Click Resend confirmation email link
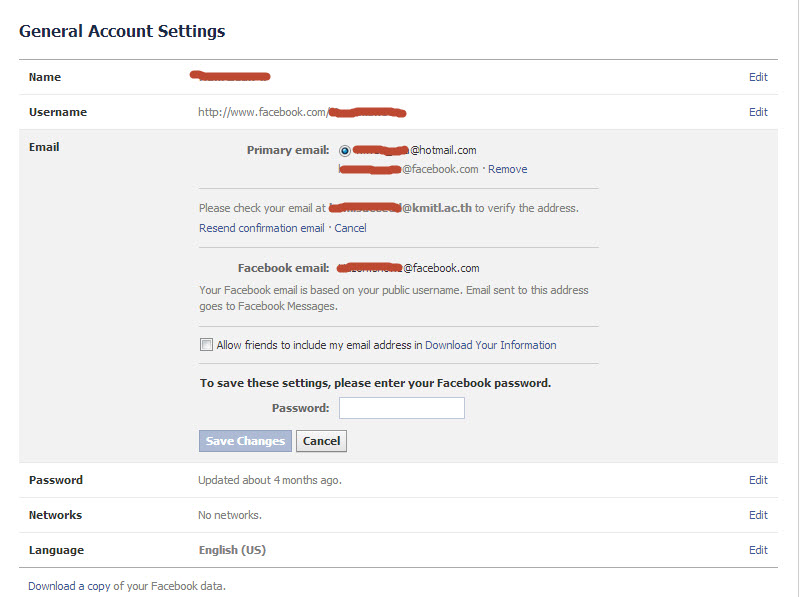 262,228
